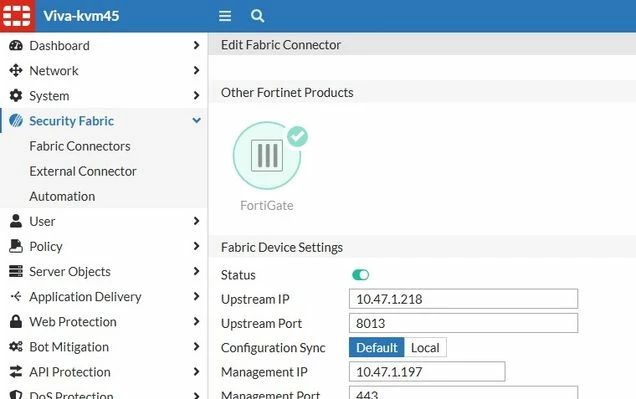Viewport: 636px width, 399px height.
Task: Toggle the hamburger menu icon
Action: 225,16
